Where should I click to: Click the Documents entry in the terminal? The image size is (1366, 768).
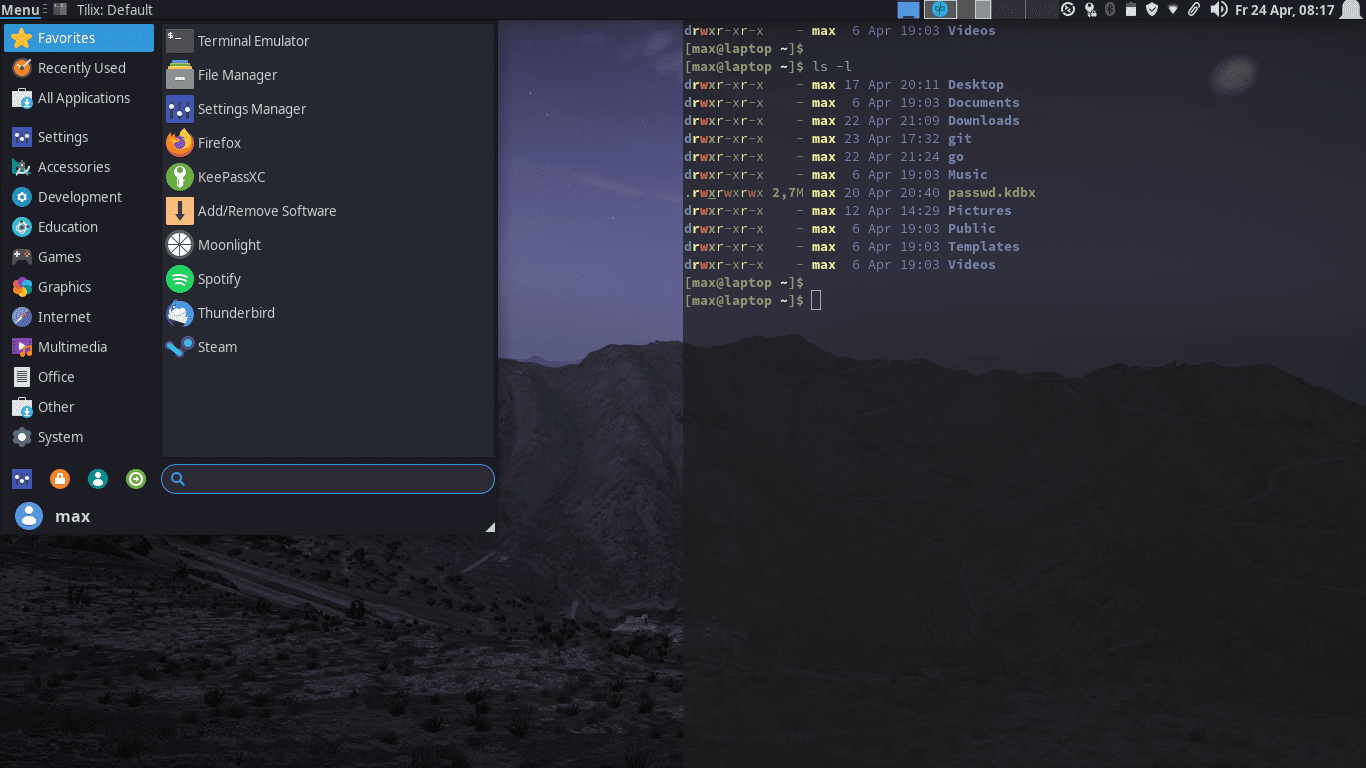click(x=984, y=103)
